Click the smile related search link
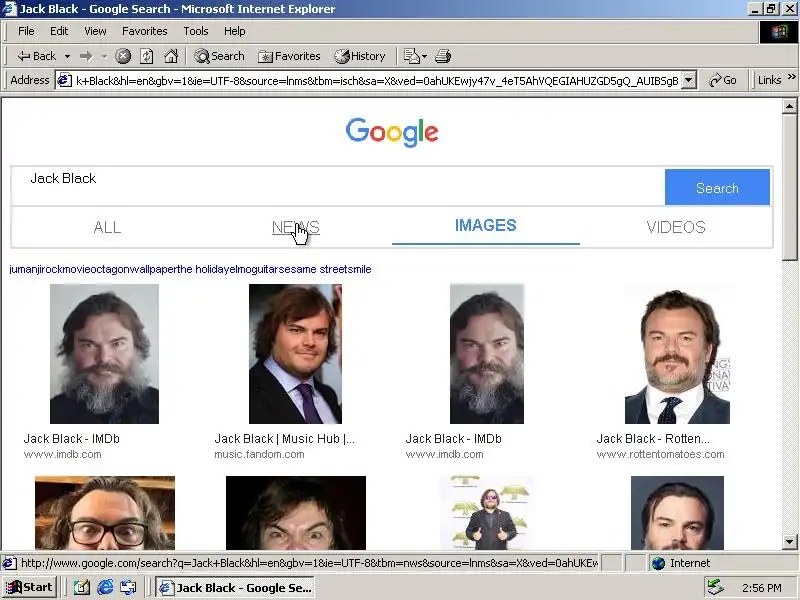 [x=358, y=269]
